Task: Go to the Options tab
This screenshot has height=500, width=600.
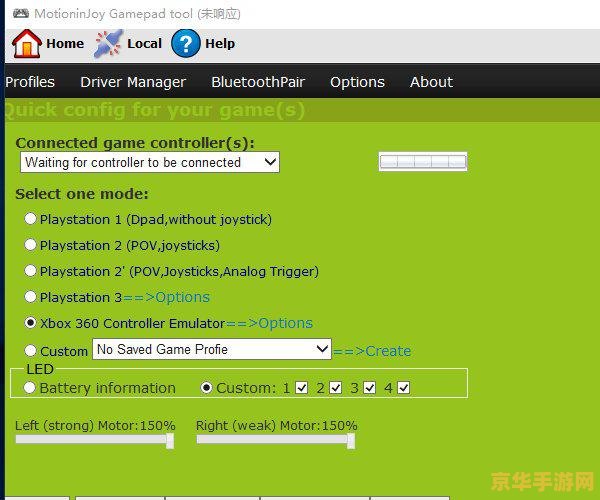Action: [x=357, y=82]
